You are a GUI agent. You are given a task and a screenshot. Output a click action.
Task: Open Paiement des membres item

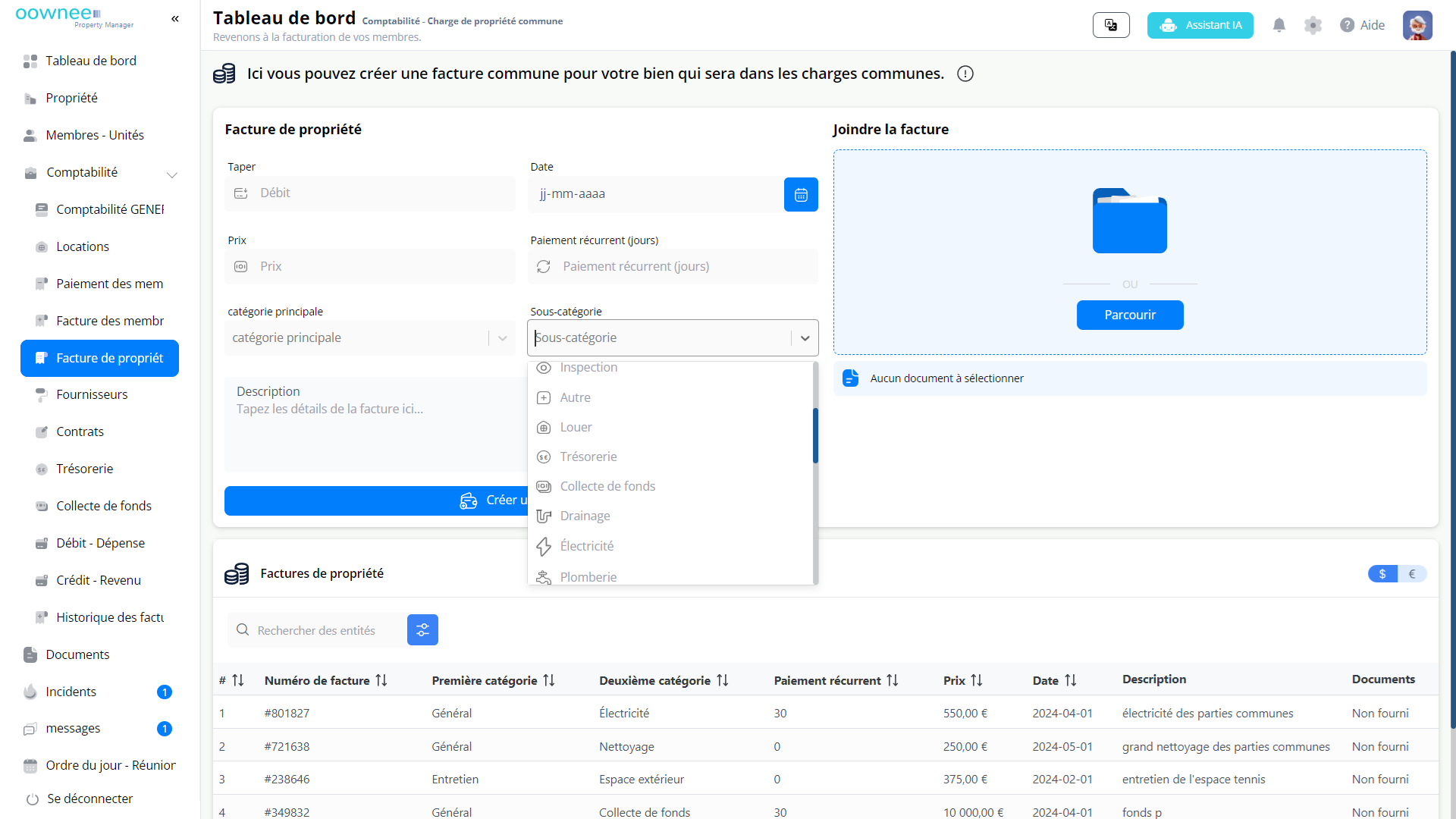tap(99, 284)
